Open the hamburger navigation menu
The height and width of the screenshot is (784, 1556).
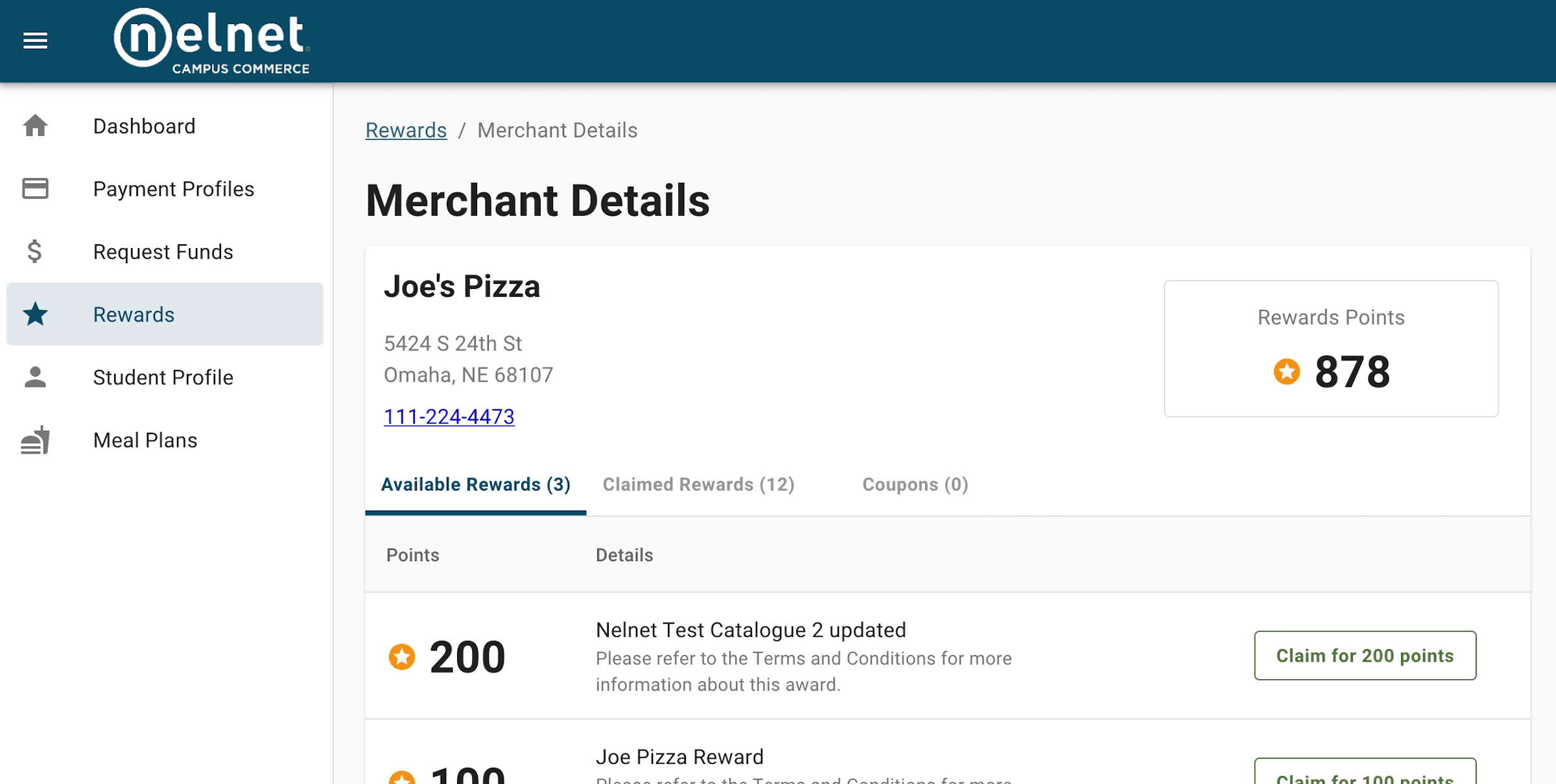coord(35,41)
